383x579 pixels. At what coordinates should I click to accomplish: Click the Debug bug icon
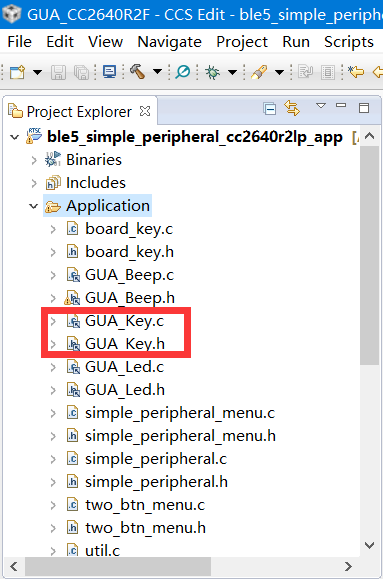212,72
